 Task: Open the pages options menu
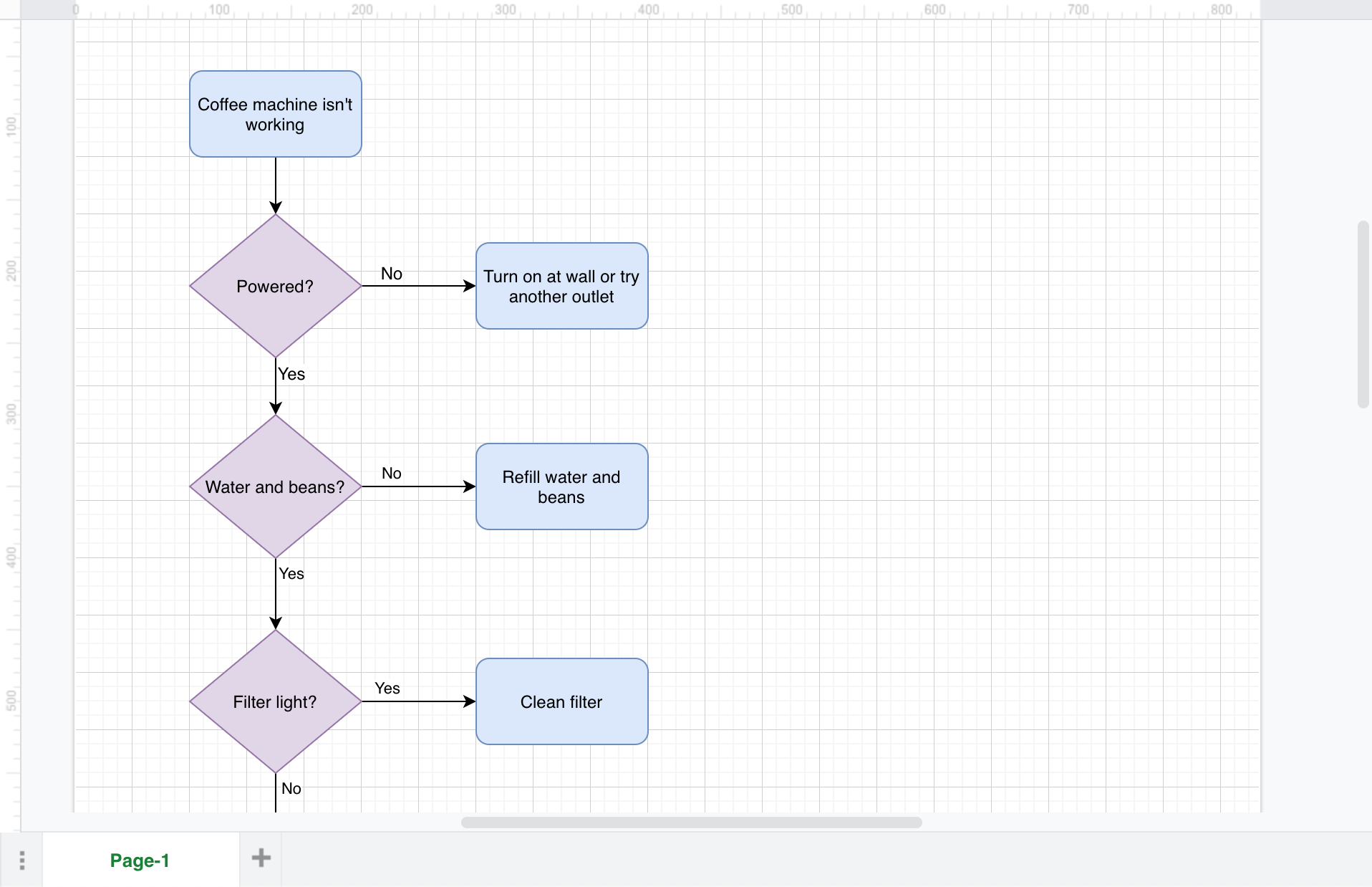pyautogui.click(x=21, y=859)
